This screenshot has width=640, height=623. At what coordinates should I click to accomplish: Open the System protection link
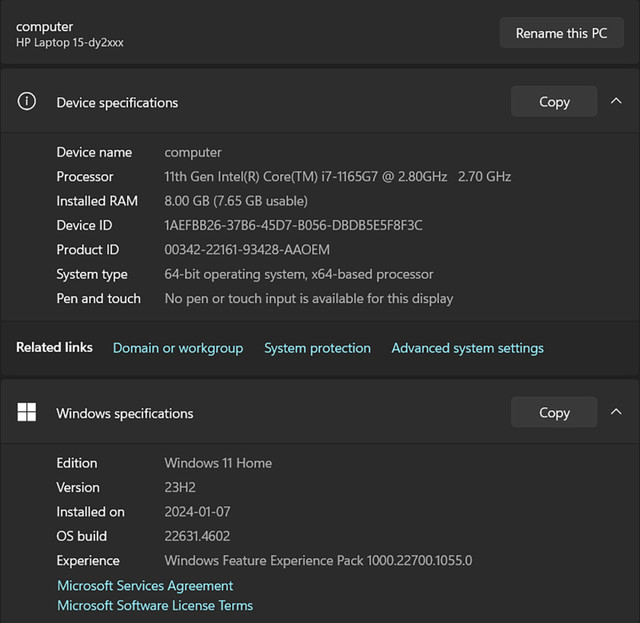(x=318, y=348)
